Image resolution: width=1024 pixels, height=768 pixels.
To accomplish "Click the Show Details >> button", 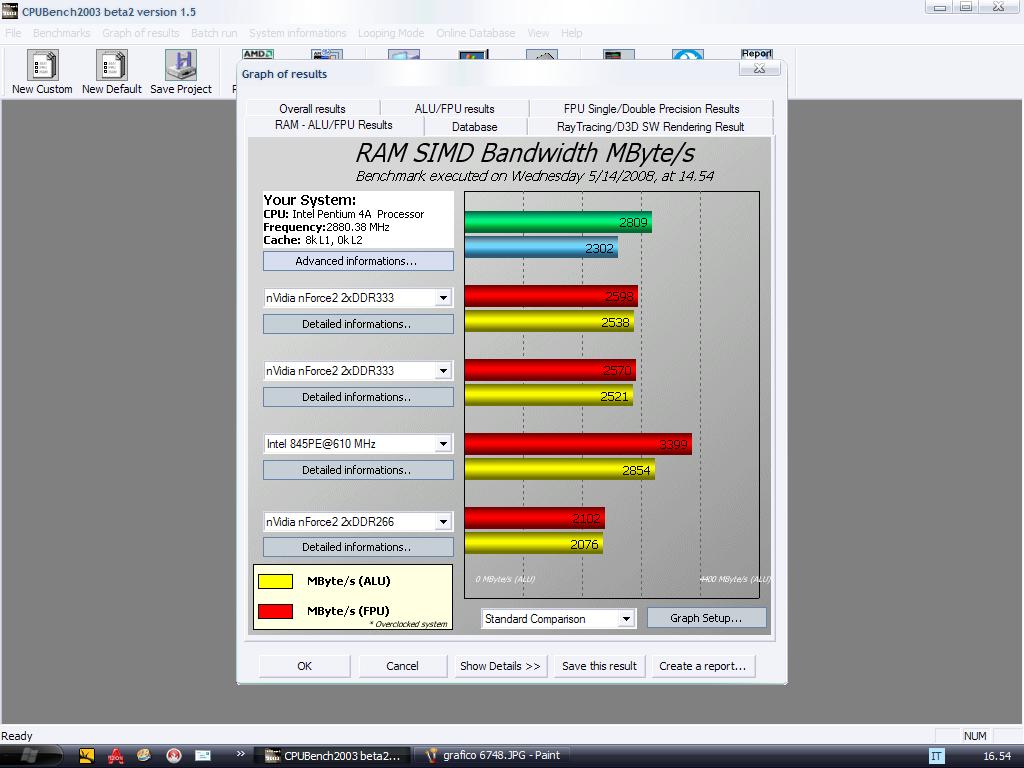I will coord(500,666).
